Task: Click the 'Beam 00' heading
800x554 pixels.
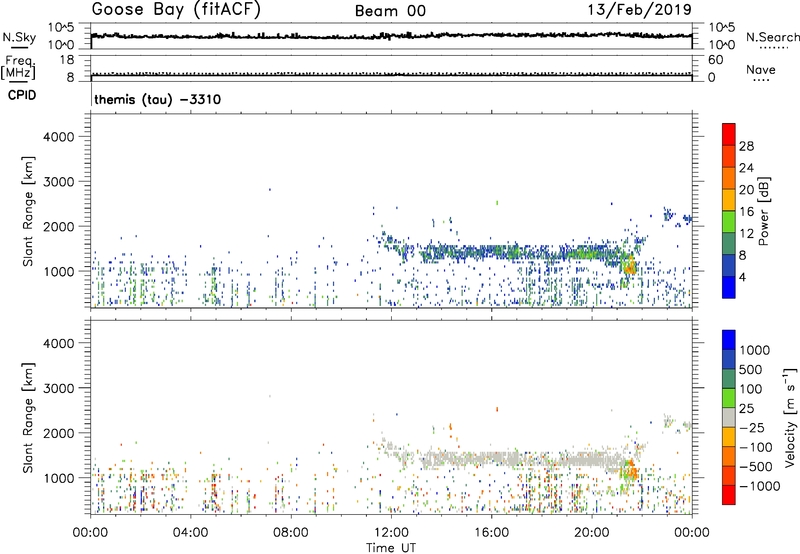Action: [x=391, y=11]
